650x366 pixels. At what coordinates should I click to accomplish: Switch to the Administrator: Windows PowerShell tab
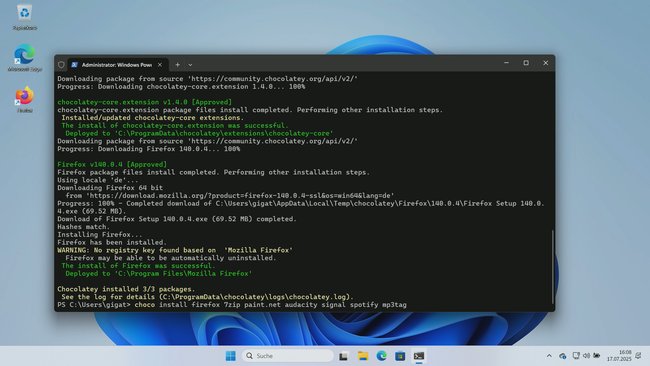tap(117, 65)
